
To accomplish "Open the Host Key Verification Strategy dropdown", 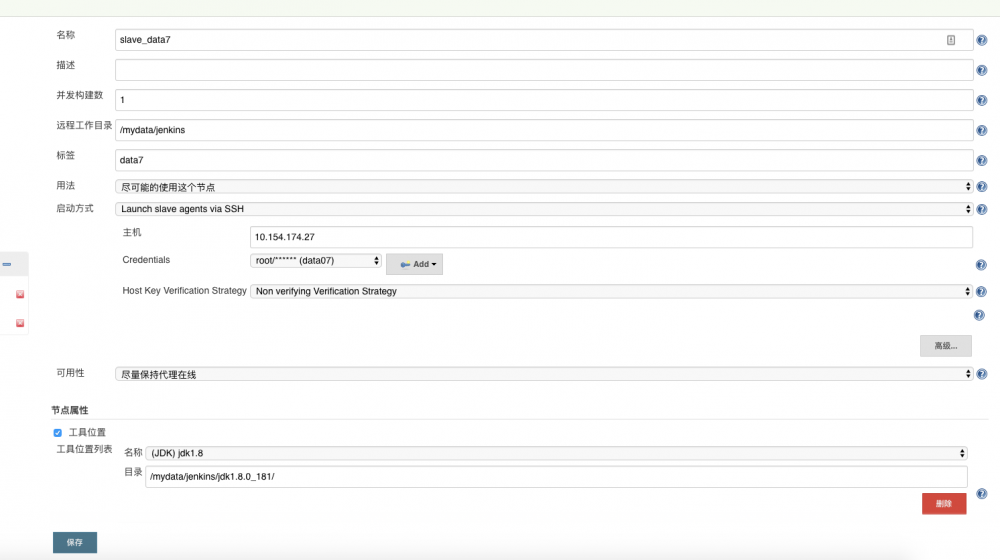I will [x=611, y=291].
